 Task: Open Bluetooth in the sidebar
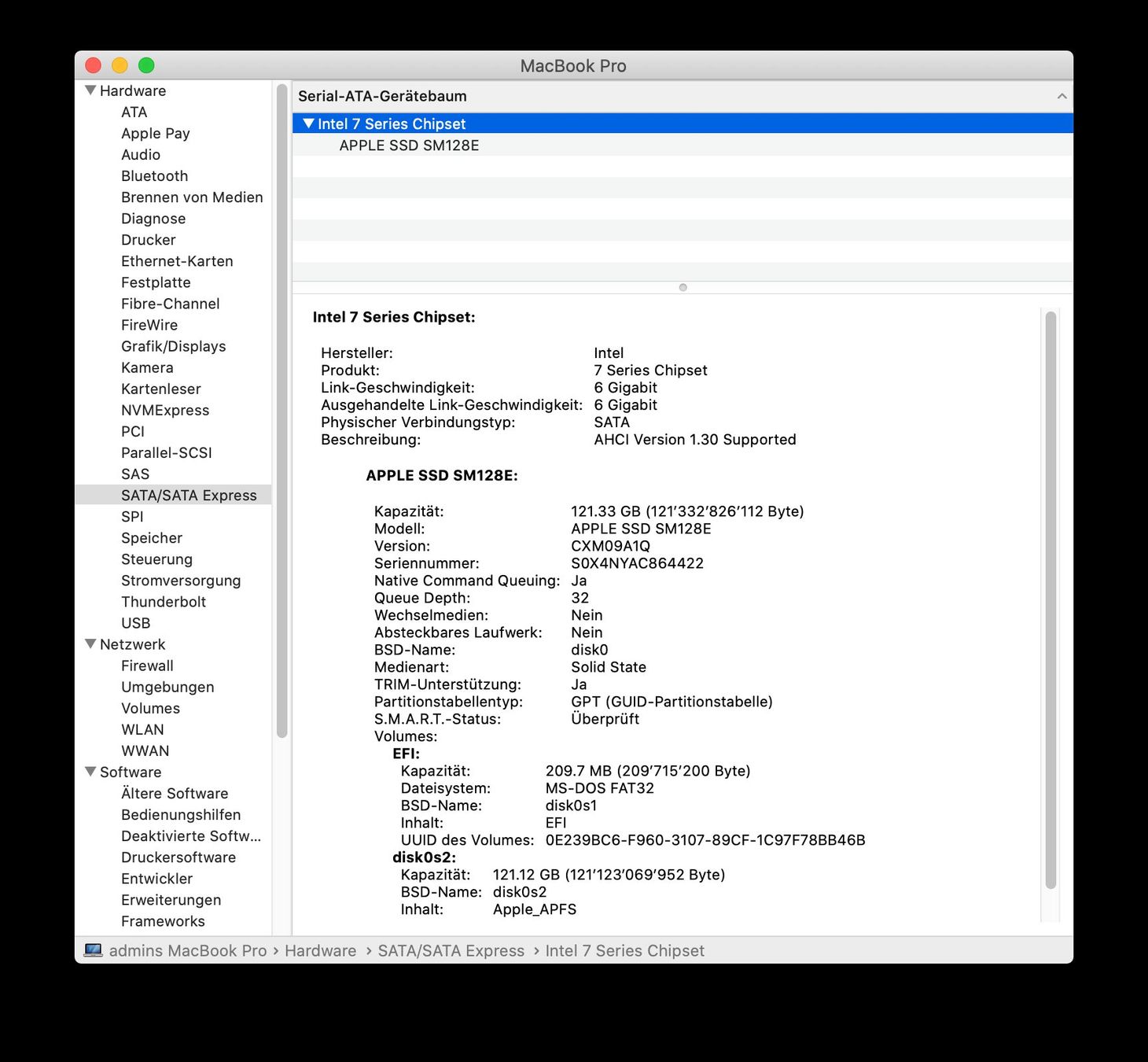click(x=155, y=175)
